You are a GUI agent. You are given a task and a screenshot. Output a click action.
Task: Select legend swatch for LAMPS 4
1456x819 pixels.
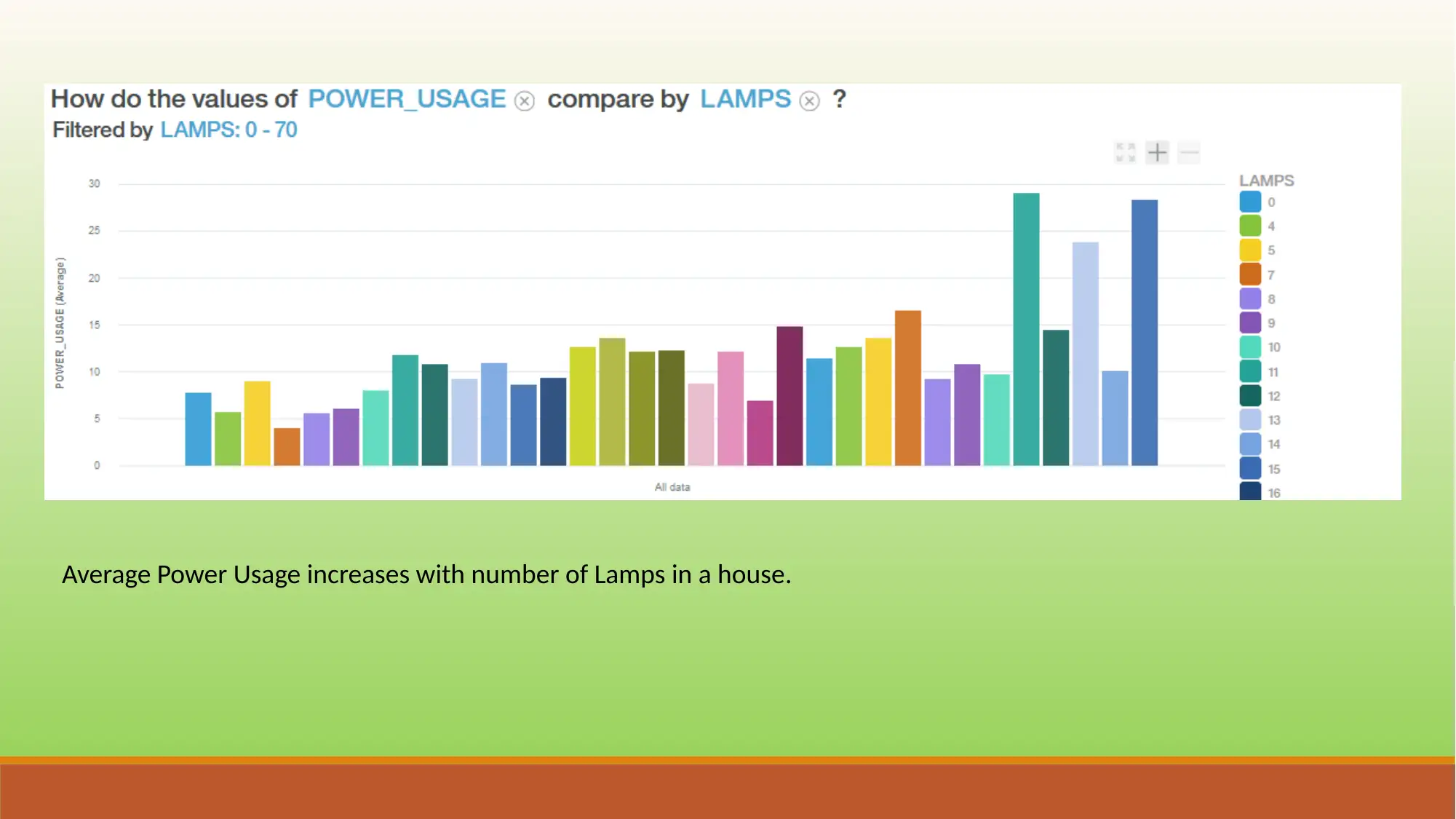click(1250, 226)
